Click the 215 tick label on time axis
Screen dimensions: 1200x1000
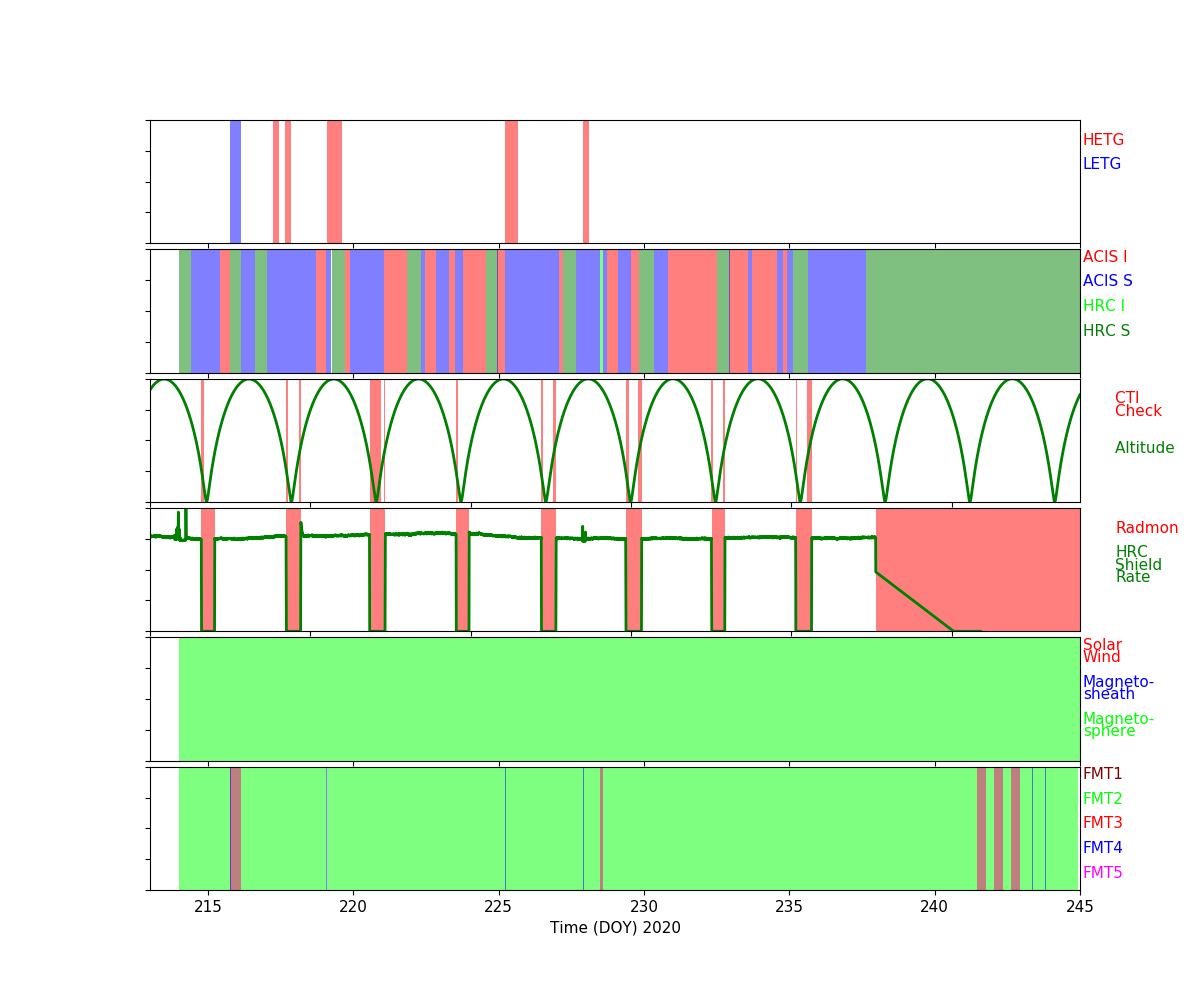click(208, 907)
